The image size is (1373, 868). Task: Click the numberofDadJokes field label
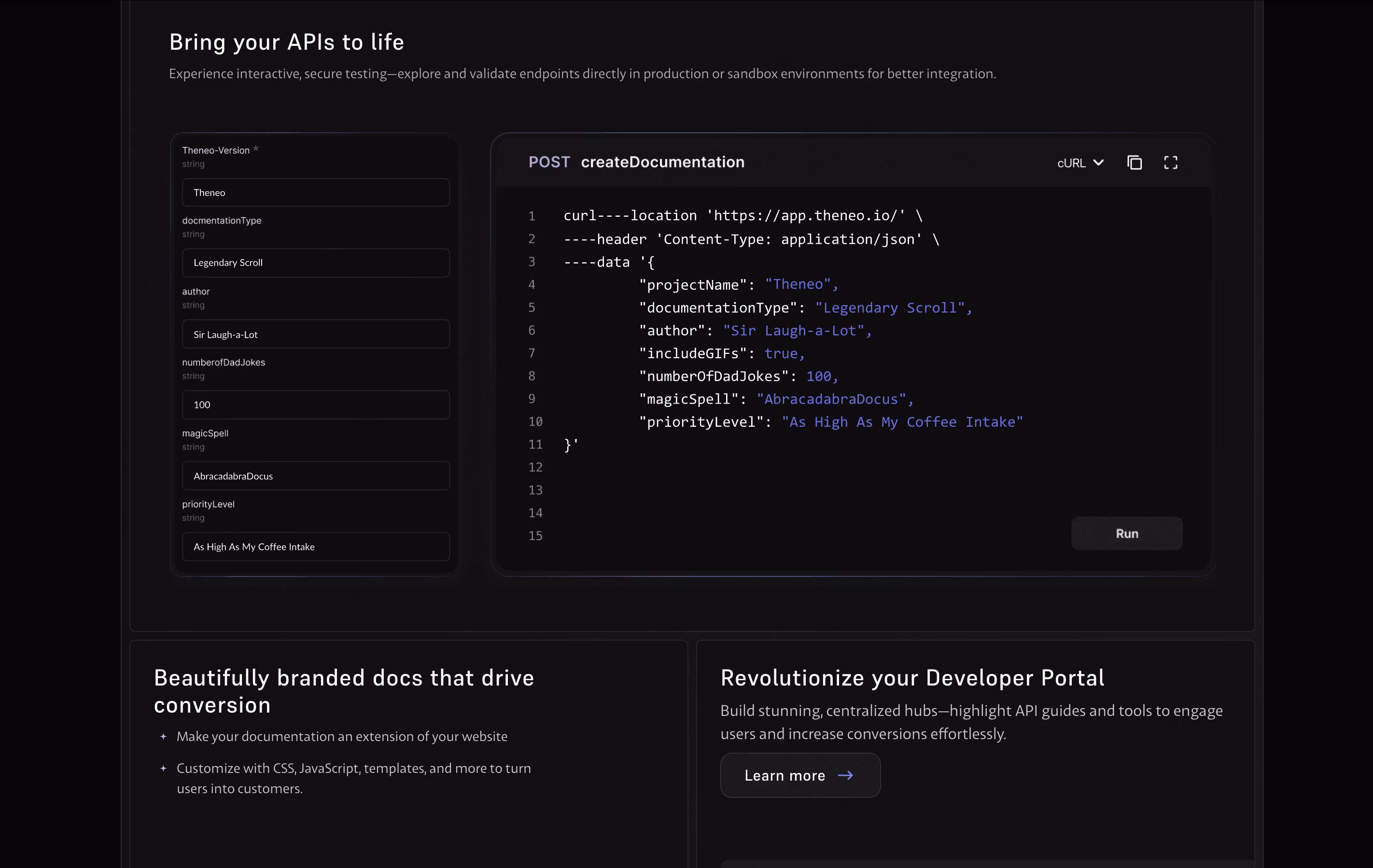tap(224, 362)
